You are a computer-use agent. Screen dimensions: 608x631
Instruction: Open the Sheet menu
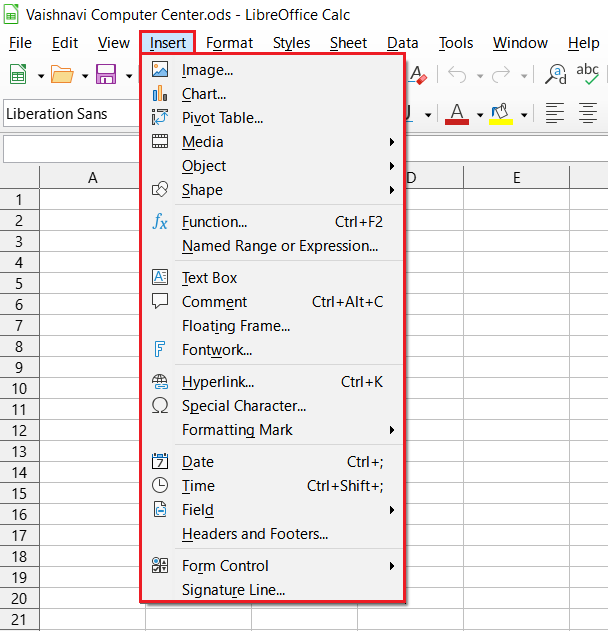(x=348, y=43)
